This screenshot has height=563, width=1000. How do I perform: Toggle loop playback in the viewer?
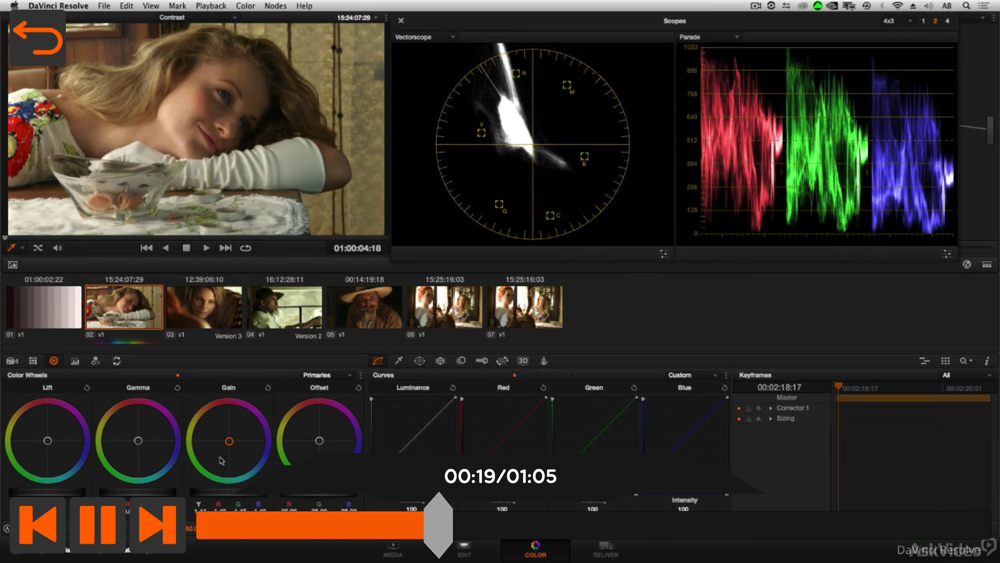pos(245,248)
